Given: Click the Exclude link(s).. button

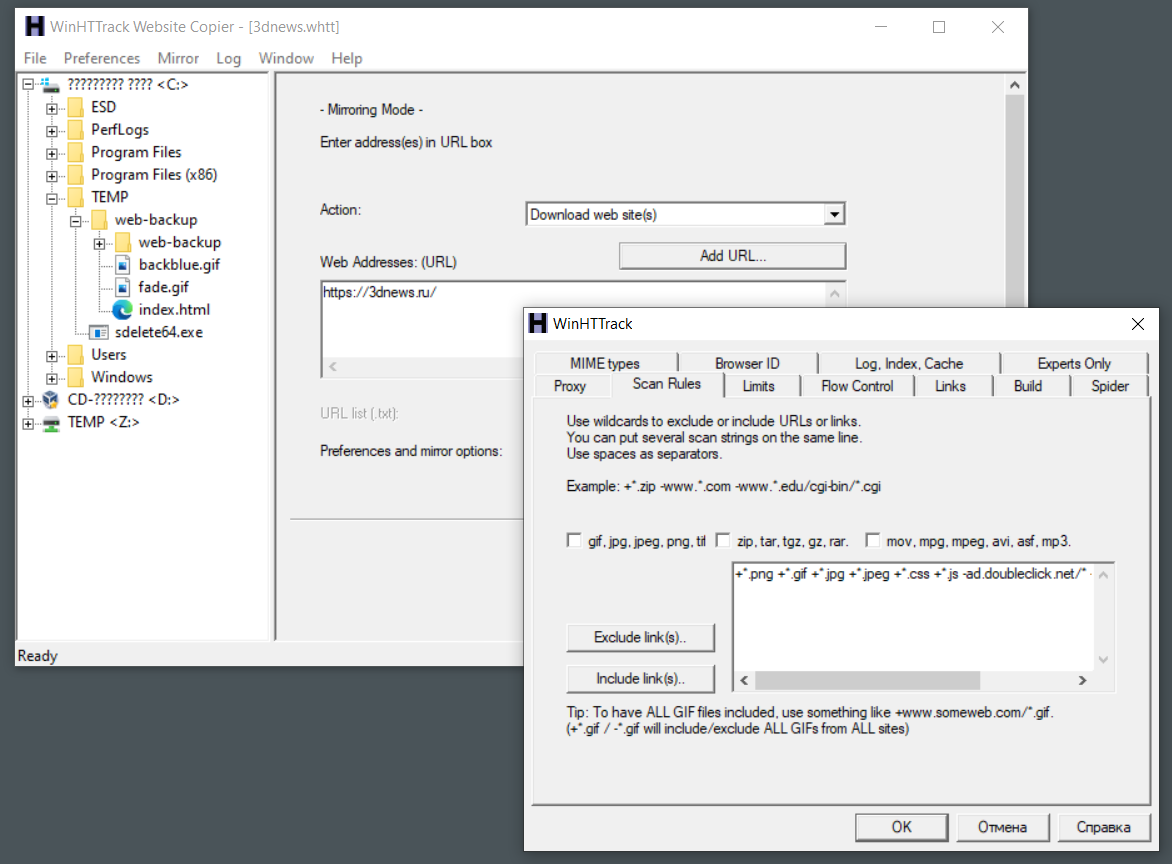Looking at the screenshot, I should pyautogui.click(x=641, y=638).
